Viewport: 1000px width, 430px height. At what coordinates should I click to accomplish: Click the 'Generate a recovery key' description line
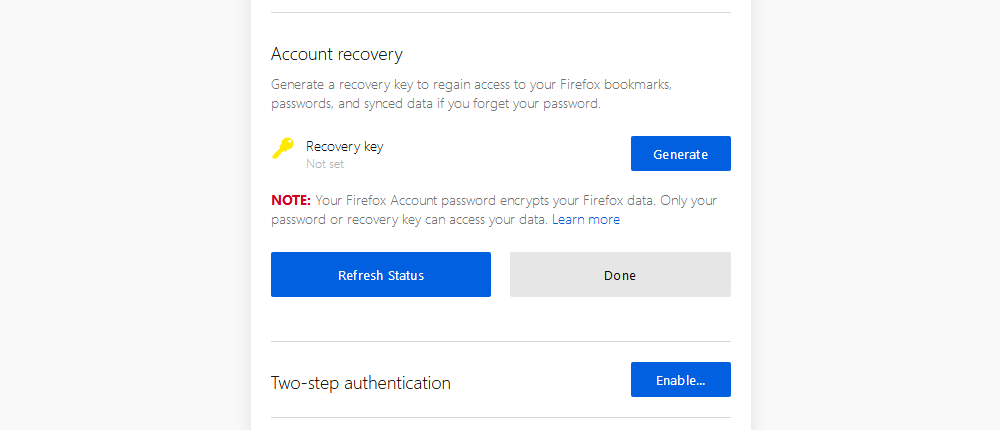(470, 84)
